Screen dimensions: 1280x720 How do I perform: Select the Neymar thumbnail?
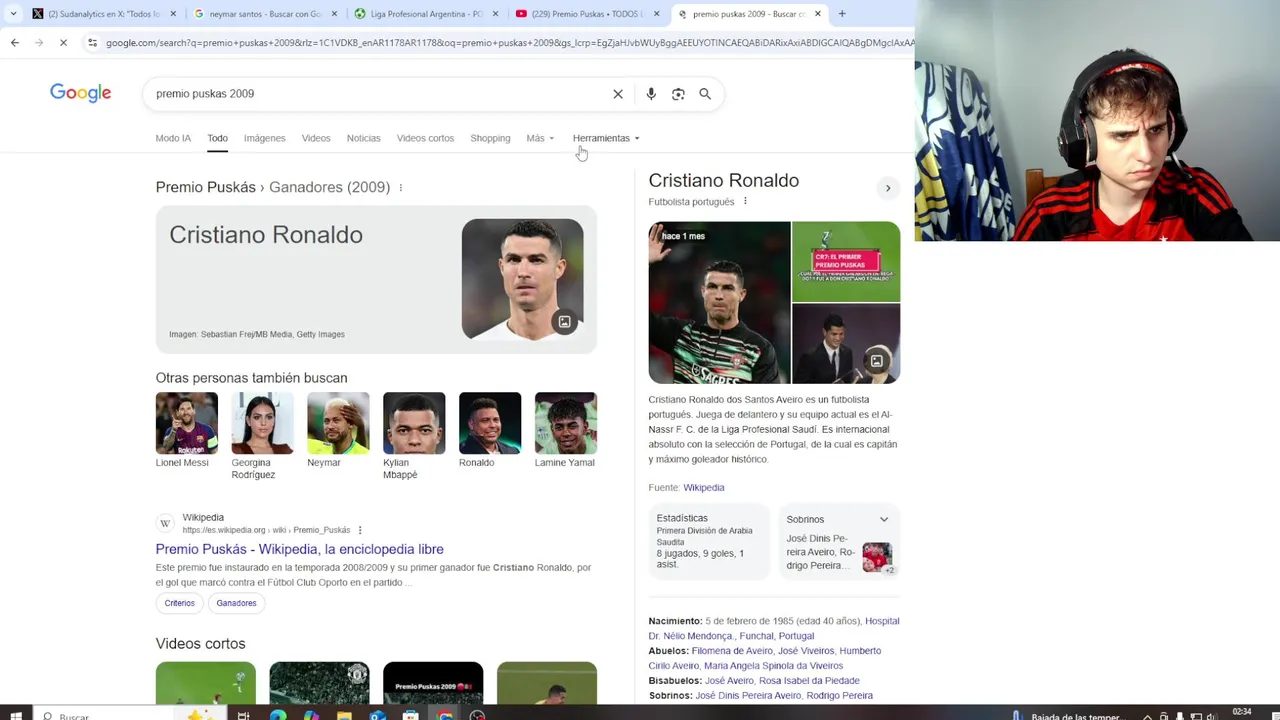tap(338, 423)
